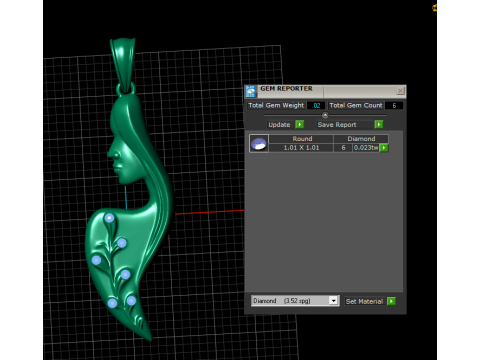The width and height of the screenshot is (480, 360).
Task: Click the green arrow next to Save Report
Action: (379, 124)
